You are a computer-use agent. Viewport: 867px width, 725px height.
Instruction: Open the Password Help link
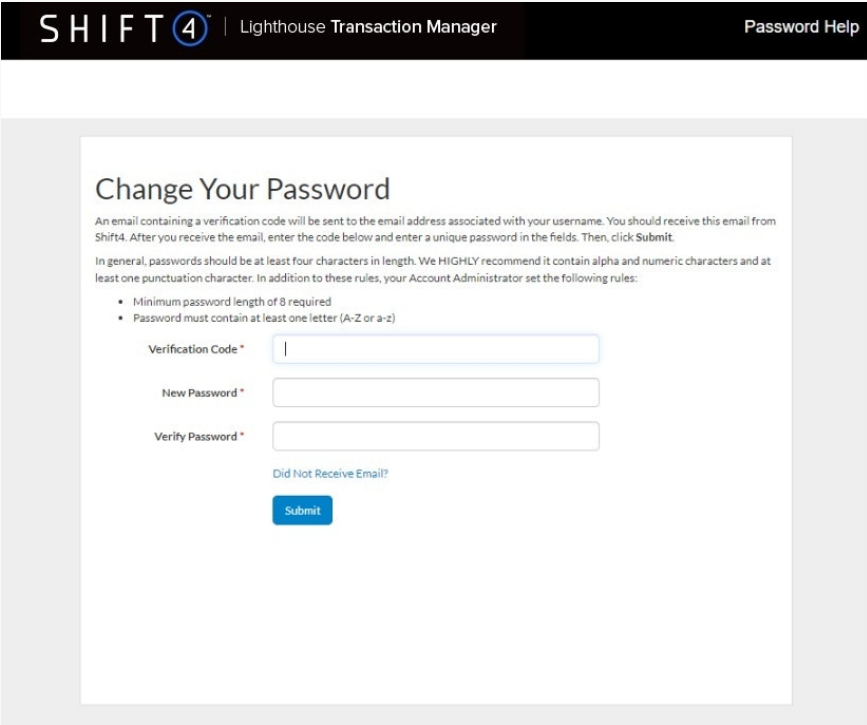click(x=800, y=27)
